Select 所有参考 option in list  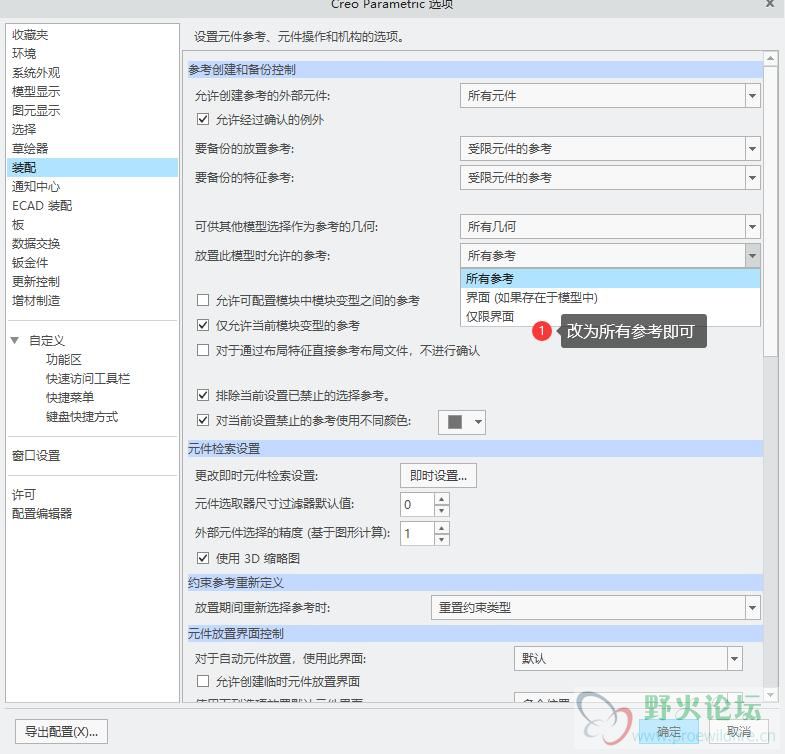pos(610,278)
